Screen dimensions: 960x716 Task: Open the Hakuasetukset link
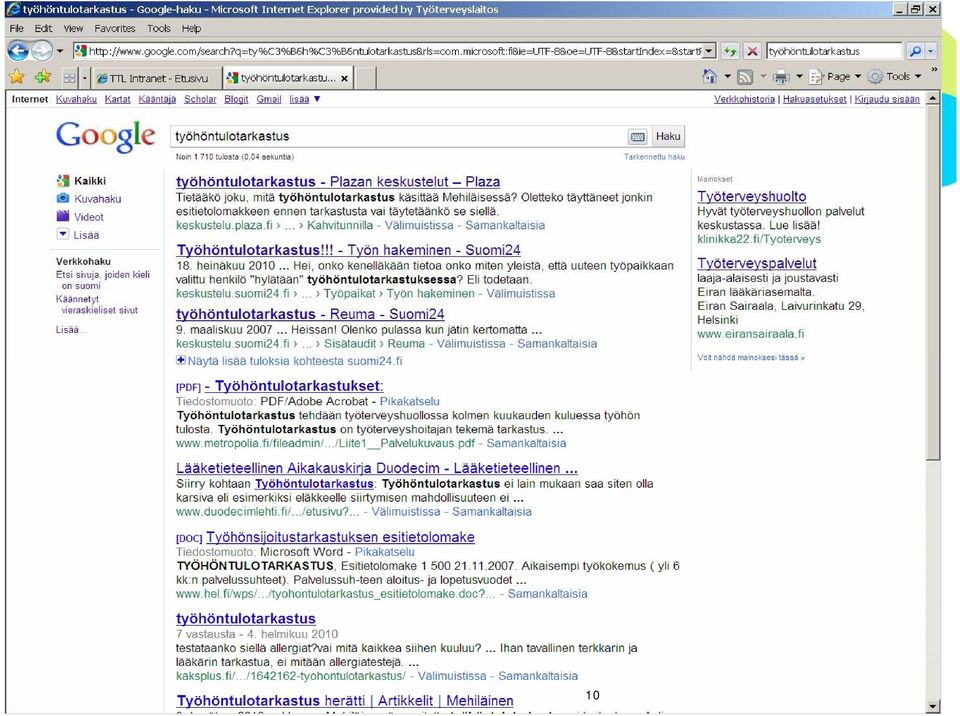(x=814, y=99)
